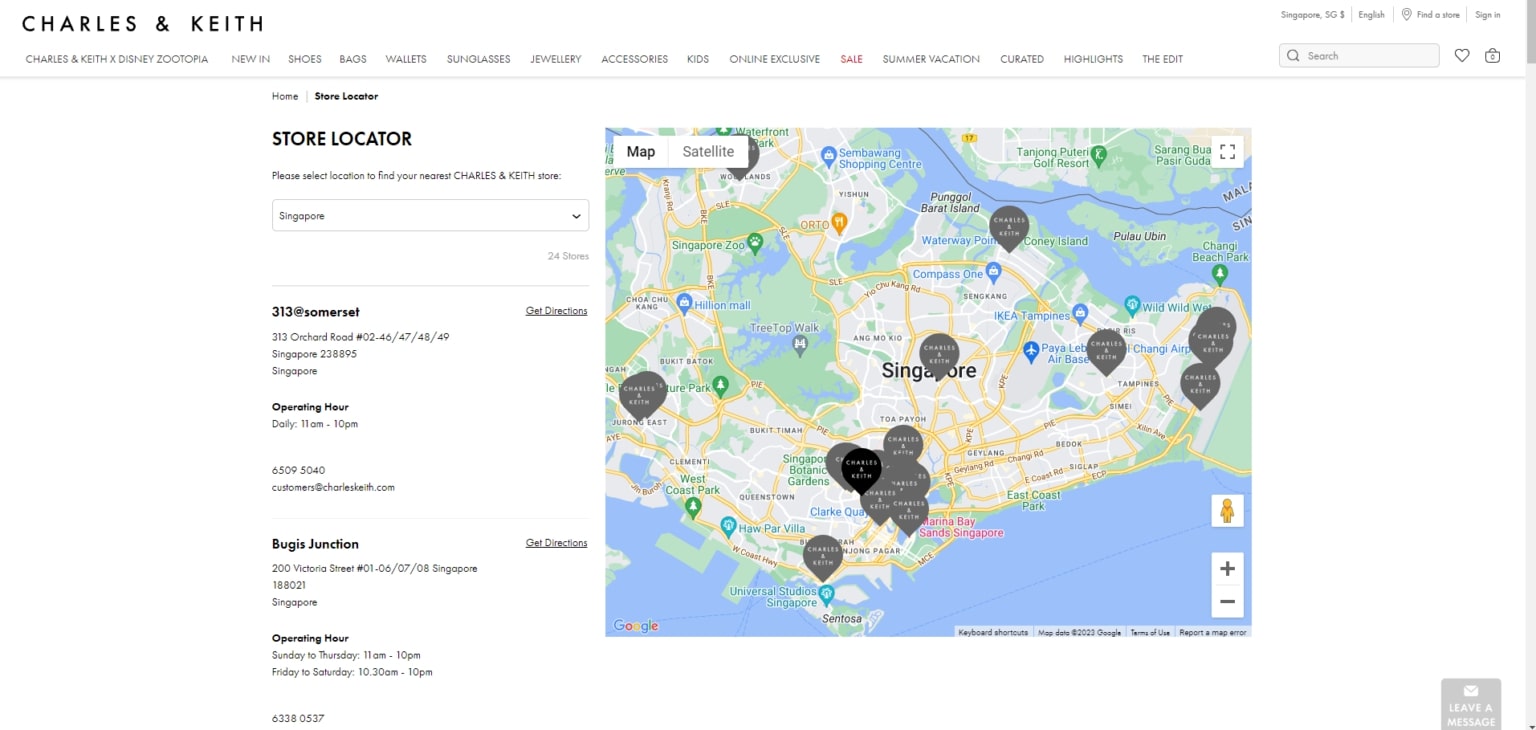This screenshot has height=730, width=1536.
Task: Switch map to Satellite view
Action: coord(708,152)
